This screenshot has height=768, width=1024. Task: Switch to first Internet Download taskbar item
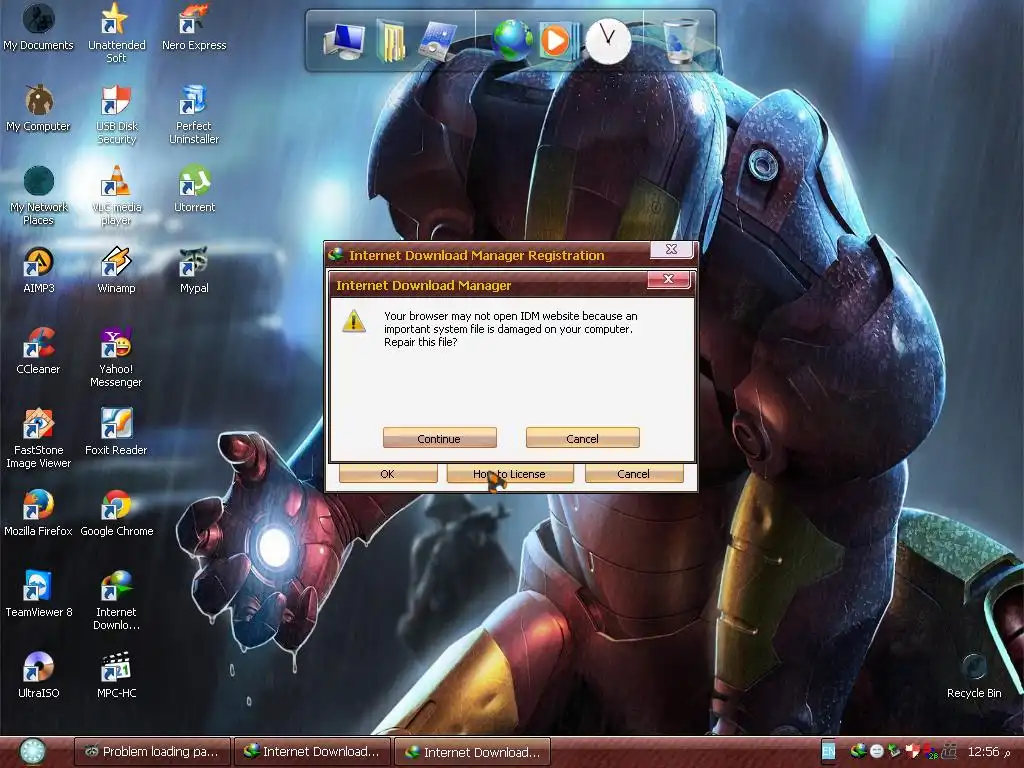tap(312, 752)
